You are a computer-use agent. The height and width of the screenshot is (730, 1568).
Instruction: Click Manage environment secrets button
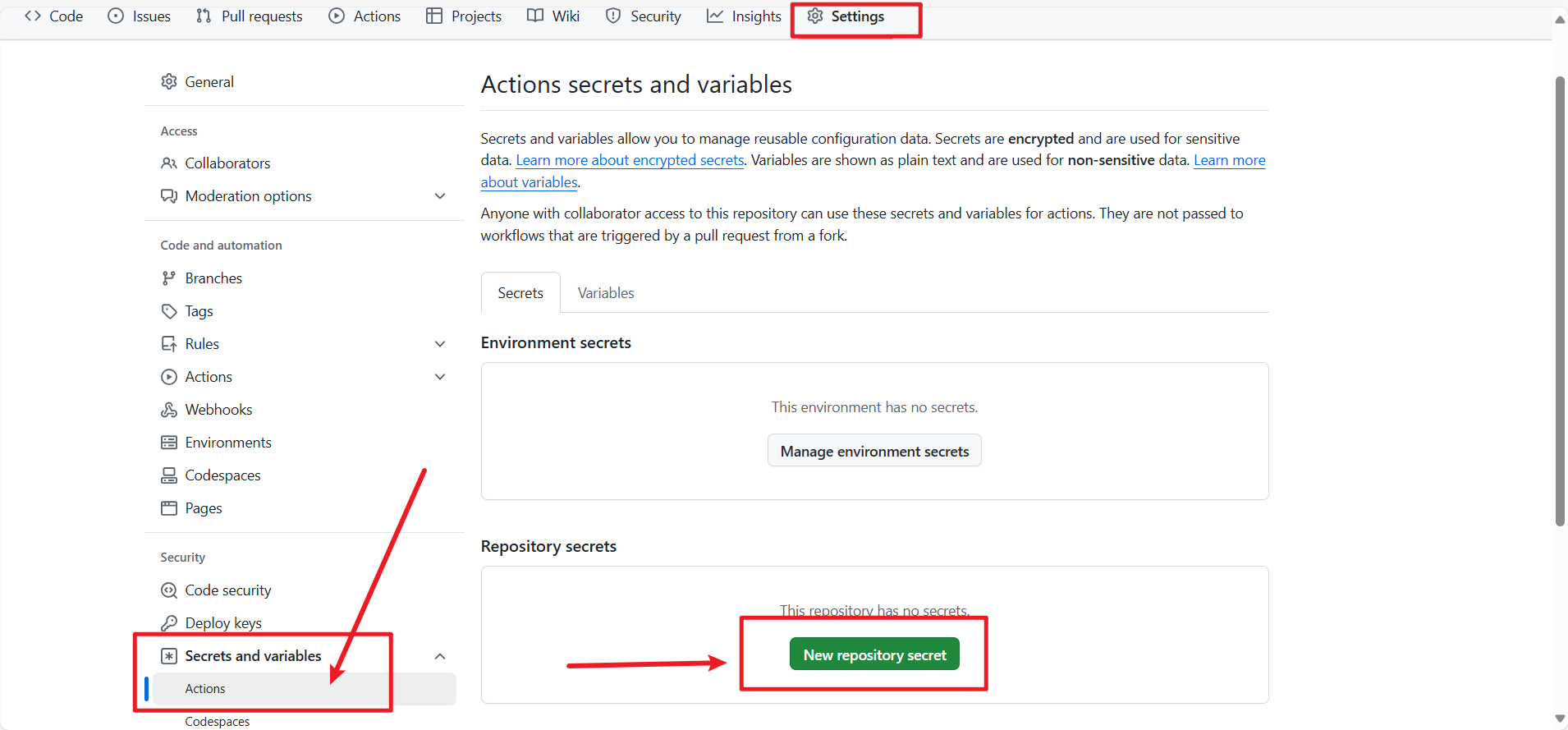[874, 451]
